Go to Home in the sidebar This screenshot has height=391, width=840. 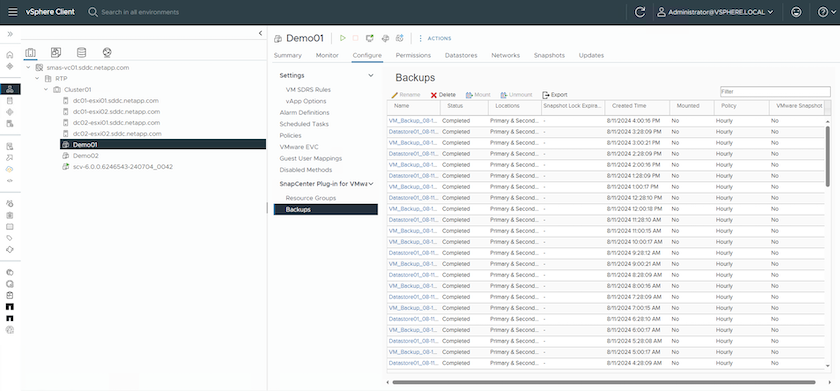10,55
